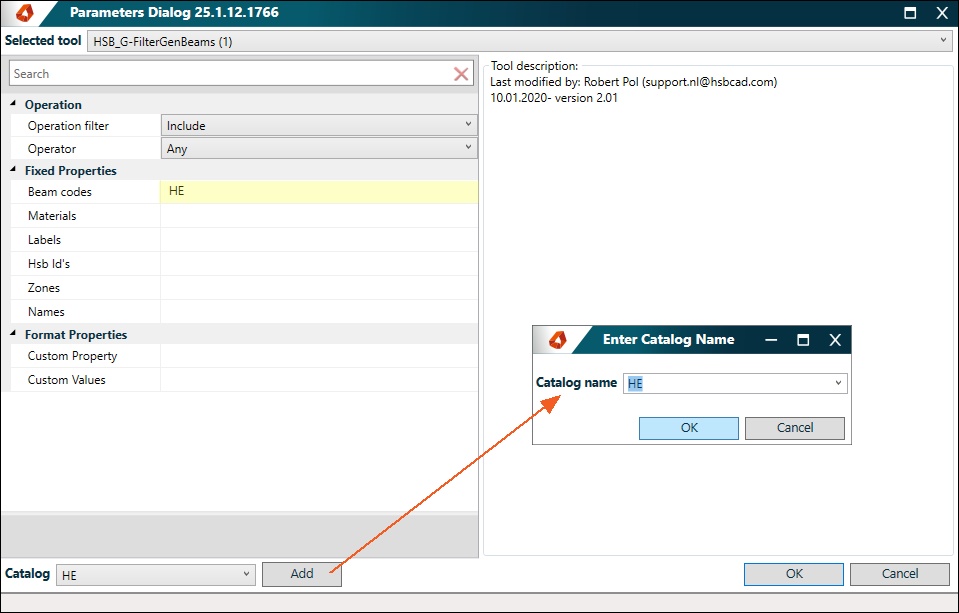Select the Operation filter label
Screen dimensions: 959x613
coord(68,126)
